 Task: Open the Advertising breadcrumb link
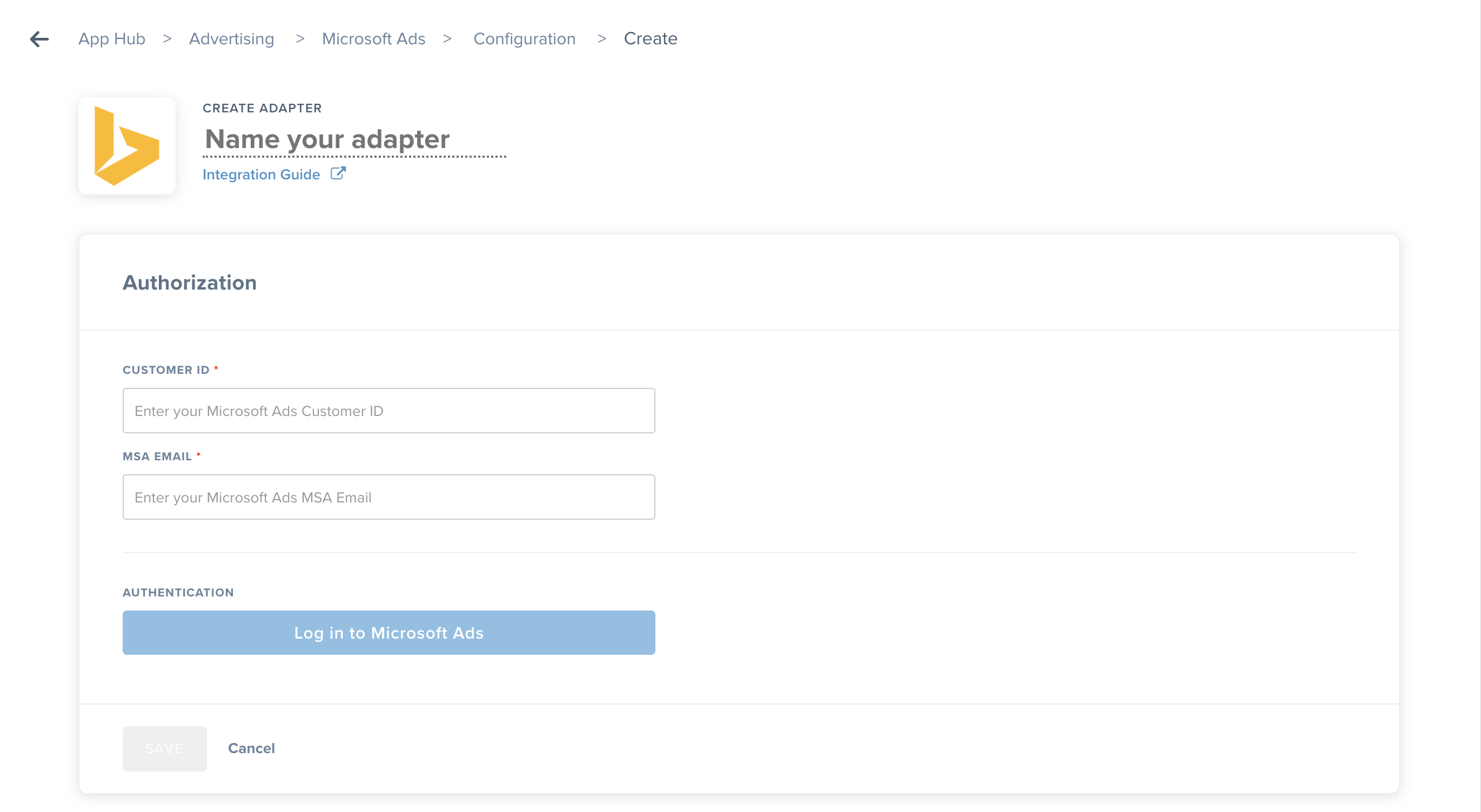[x=231, y=38]
